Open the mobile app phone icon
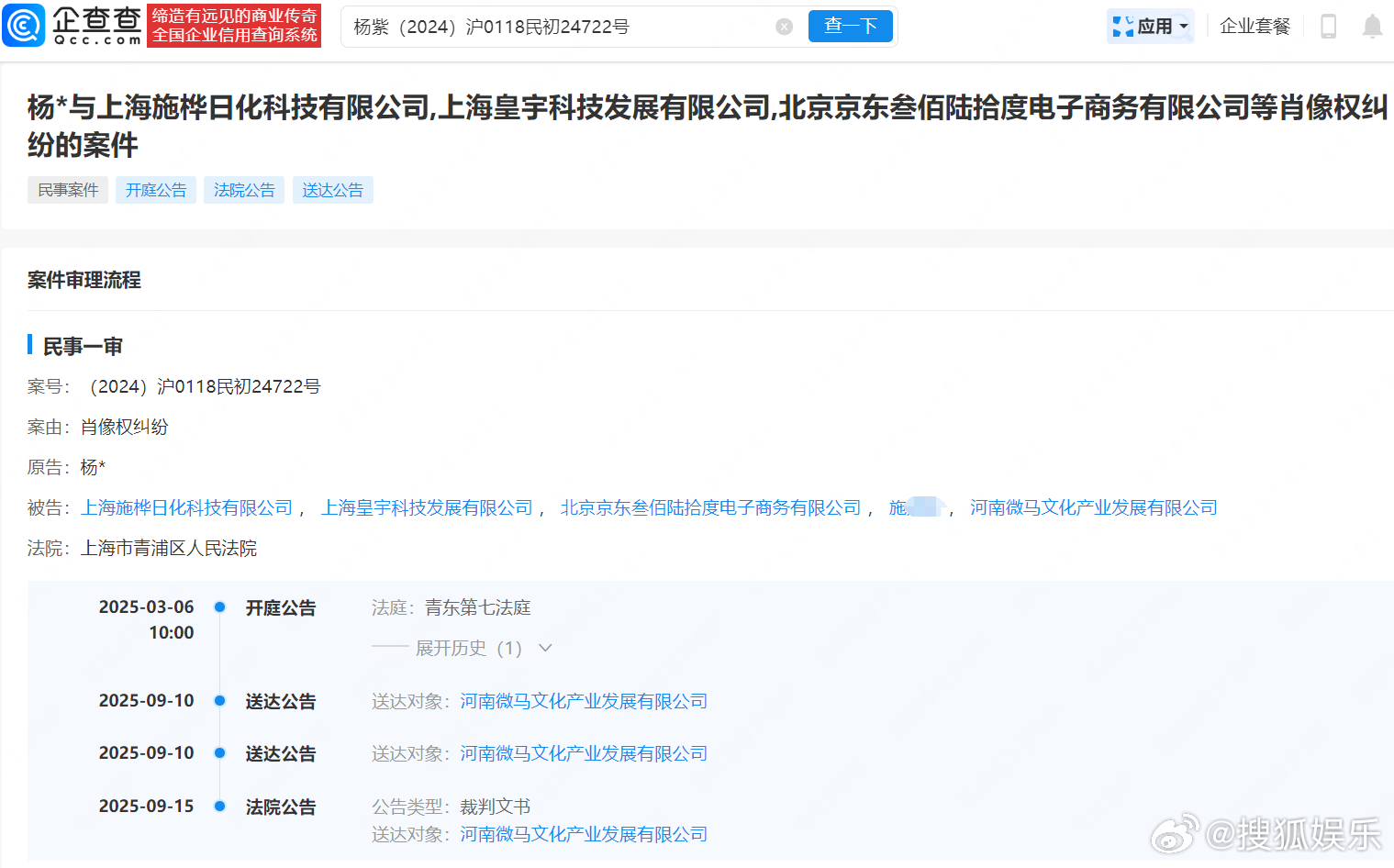 (1328, 27)
